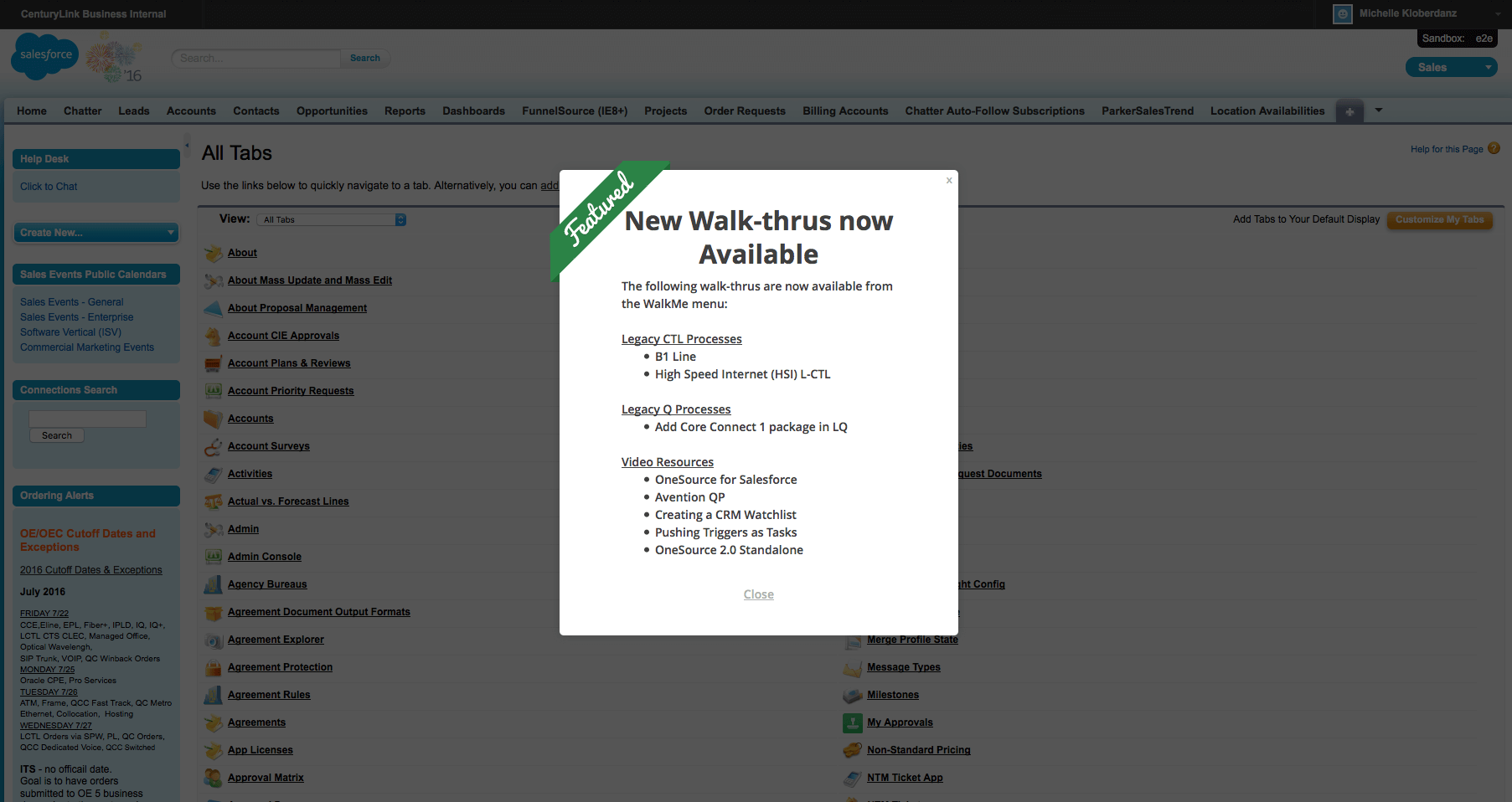Viewport: 1512px width, 802px height.
Task: Open the Opportunities tab
Action: (x=332, y=111)
